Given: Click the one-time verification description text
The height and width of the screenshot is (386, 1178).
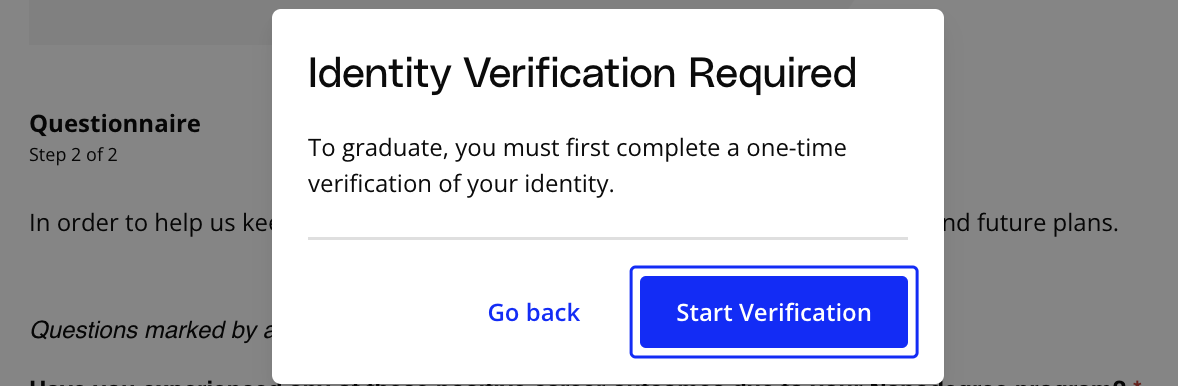Looking at the screenshot, I should [577, 166].
